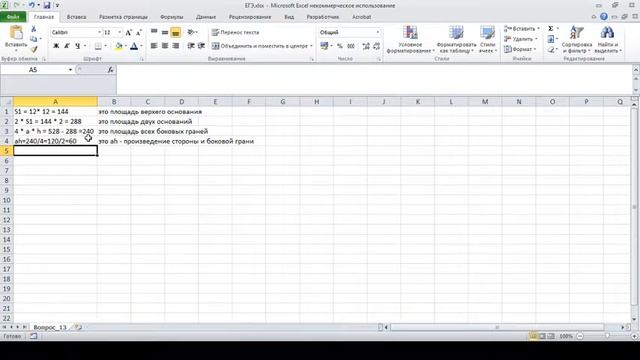The height and width of the screenshot is (360, 640).
Task: Open the font name Calibri dropdown
Action: (x=99, y=32)
